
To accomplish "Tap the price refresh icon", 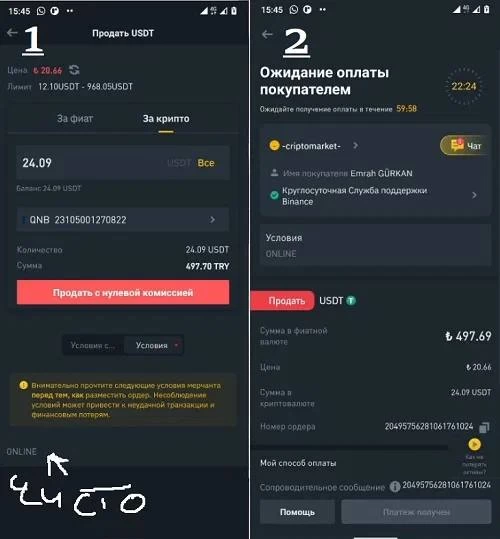I will pos(74,70).
